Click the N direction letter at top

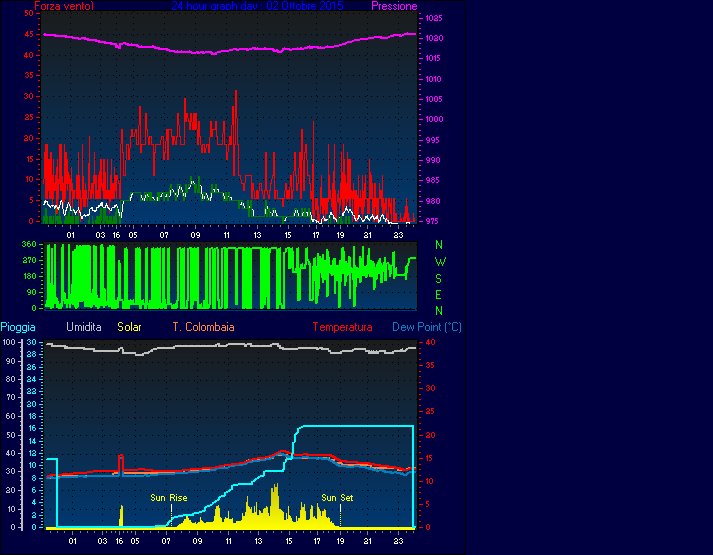click(439, 245)
